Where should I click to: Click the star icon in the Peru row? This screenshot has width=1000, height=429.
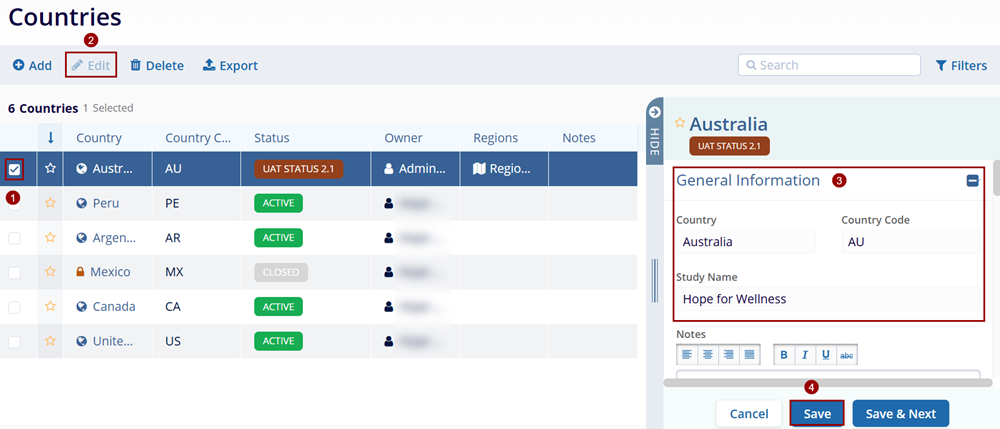[50, 203]
